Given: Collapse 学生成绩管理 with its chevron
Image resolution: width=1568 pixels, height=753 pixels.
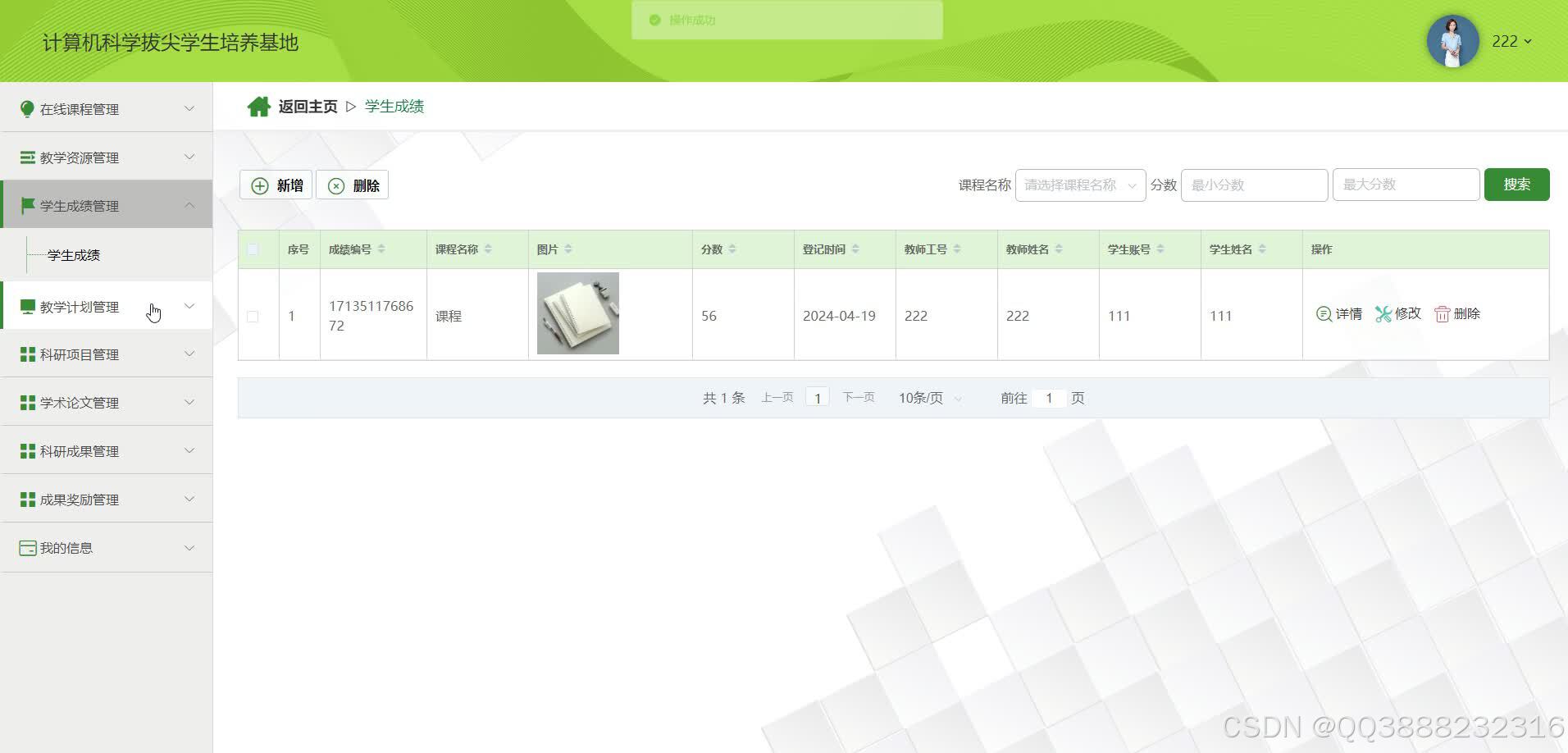Looking at the screenshot, I should 189,205.
